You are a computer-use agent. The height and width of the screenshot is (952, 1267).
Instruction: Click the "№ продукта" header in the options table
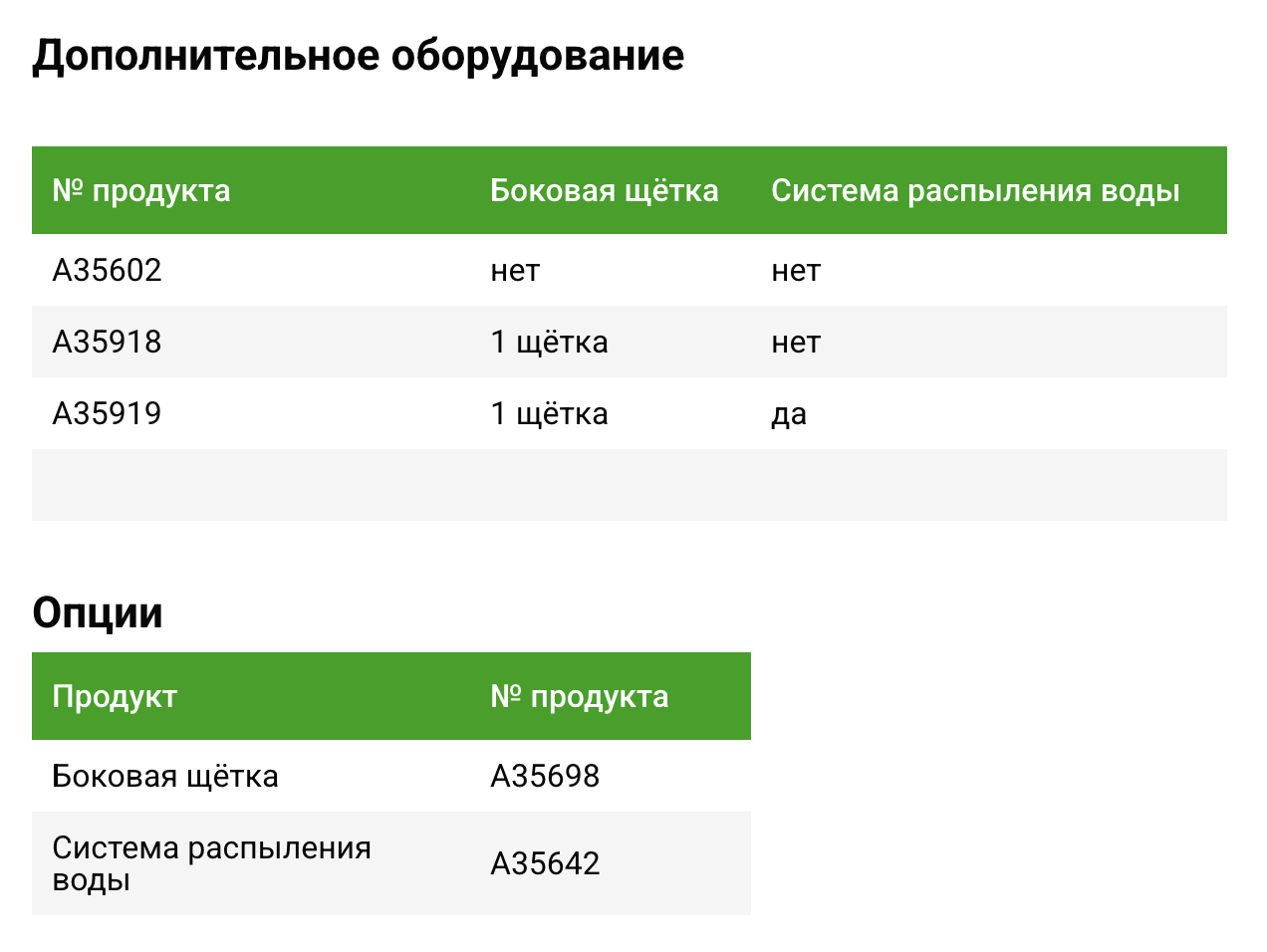[x=579, y=696]
